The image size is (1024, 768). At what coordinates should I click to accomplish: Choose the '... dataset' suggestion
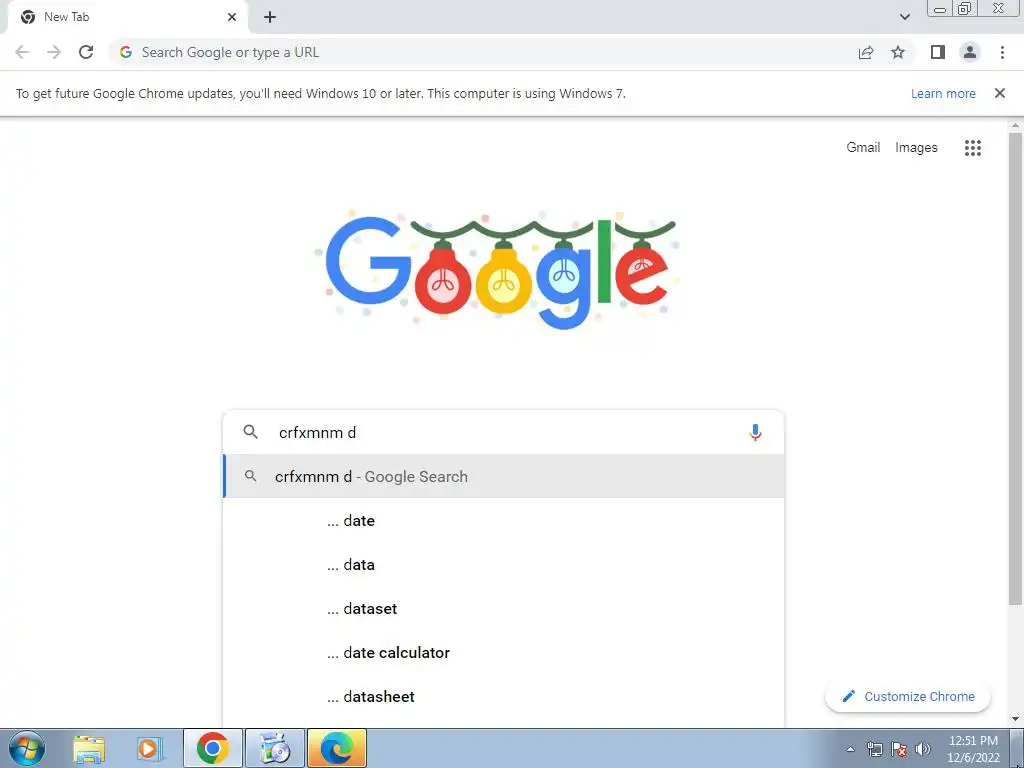[x=504, y=609]
